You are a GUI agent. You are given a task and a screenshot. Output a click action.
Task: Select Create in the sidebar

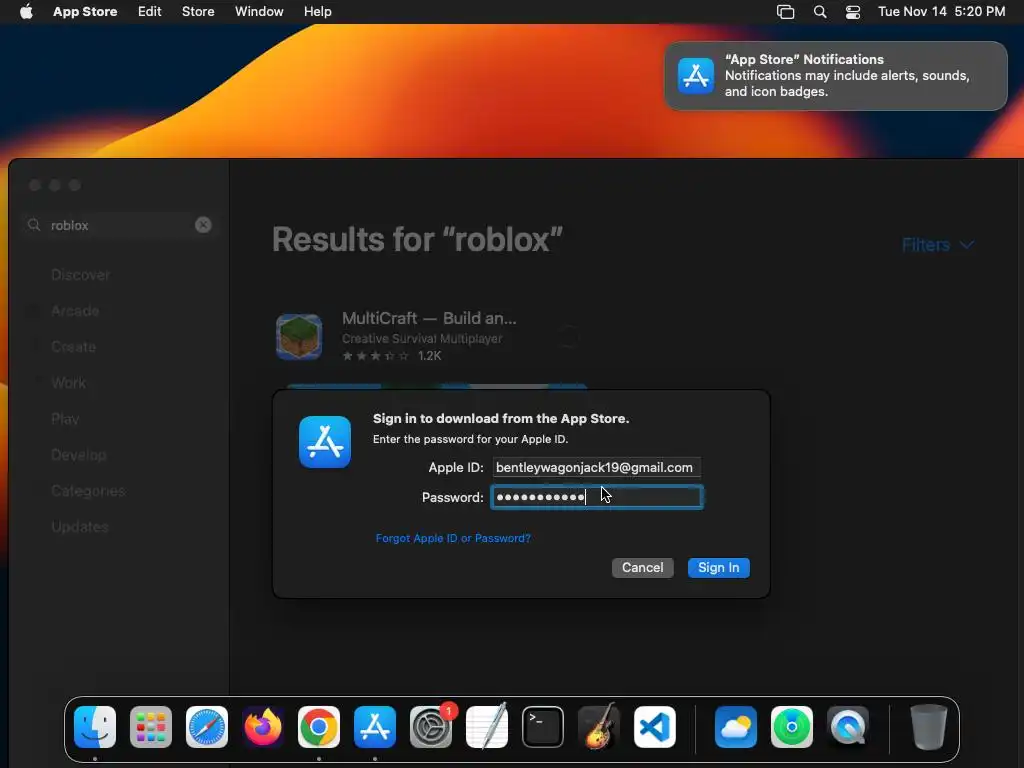point(73,347)
